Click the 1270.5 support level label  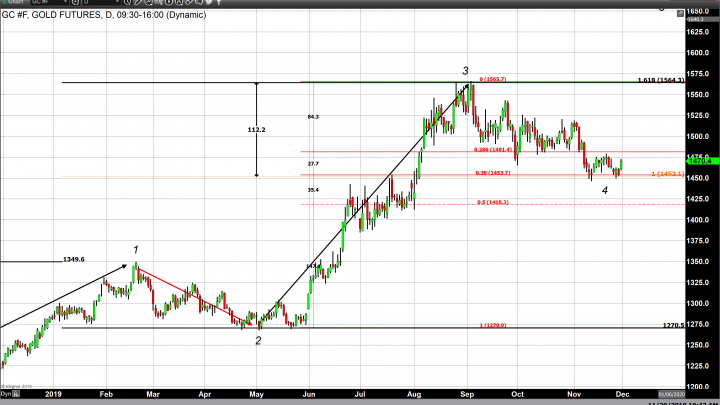[673, 325]
